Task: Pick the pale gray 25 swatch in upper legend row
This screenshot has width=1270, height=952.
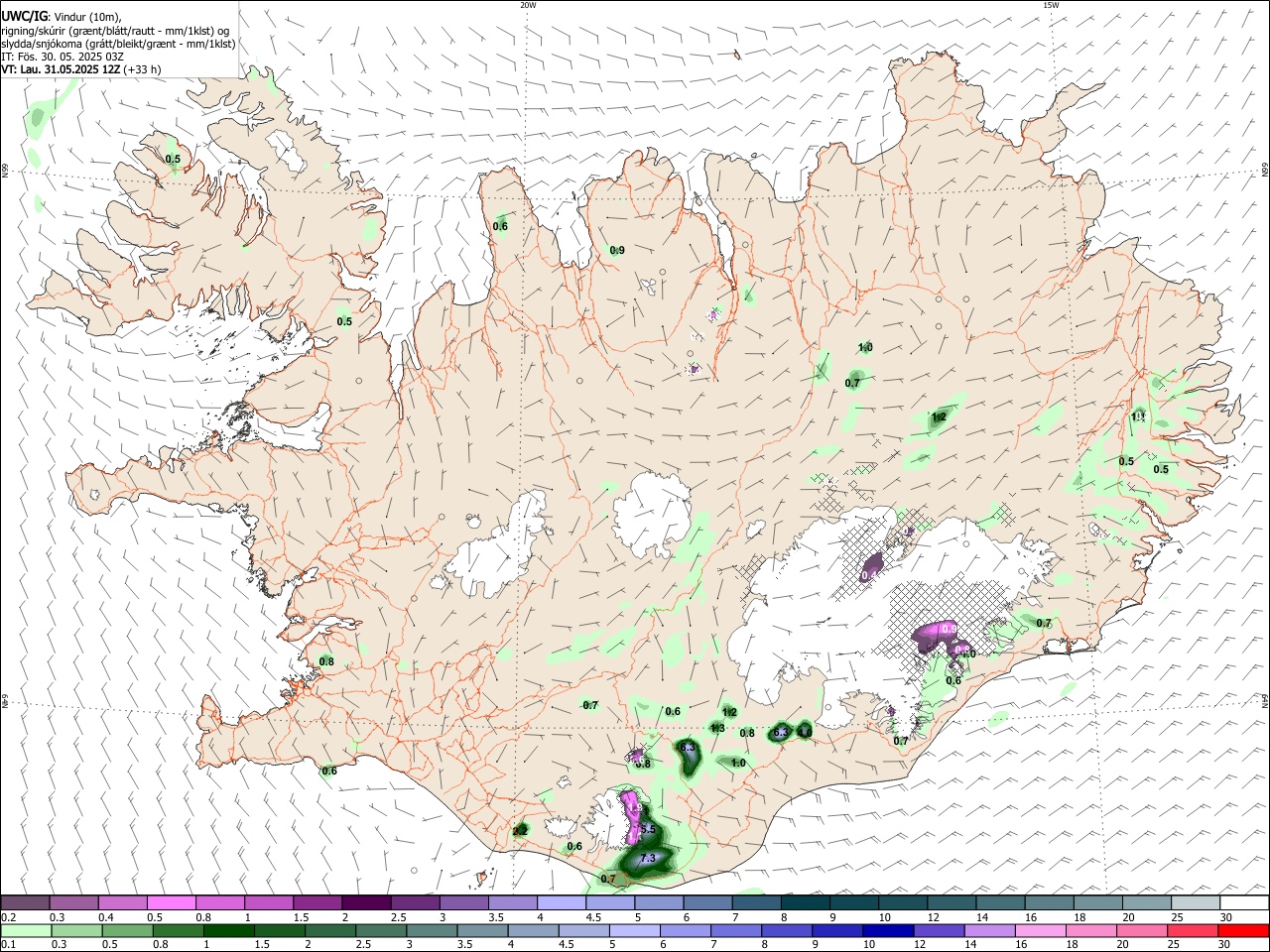Action: click(x=1196, y=902)
